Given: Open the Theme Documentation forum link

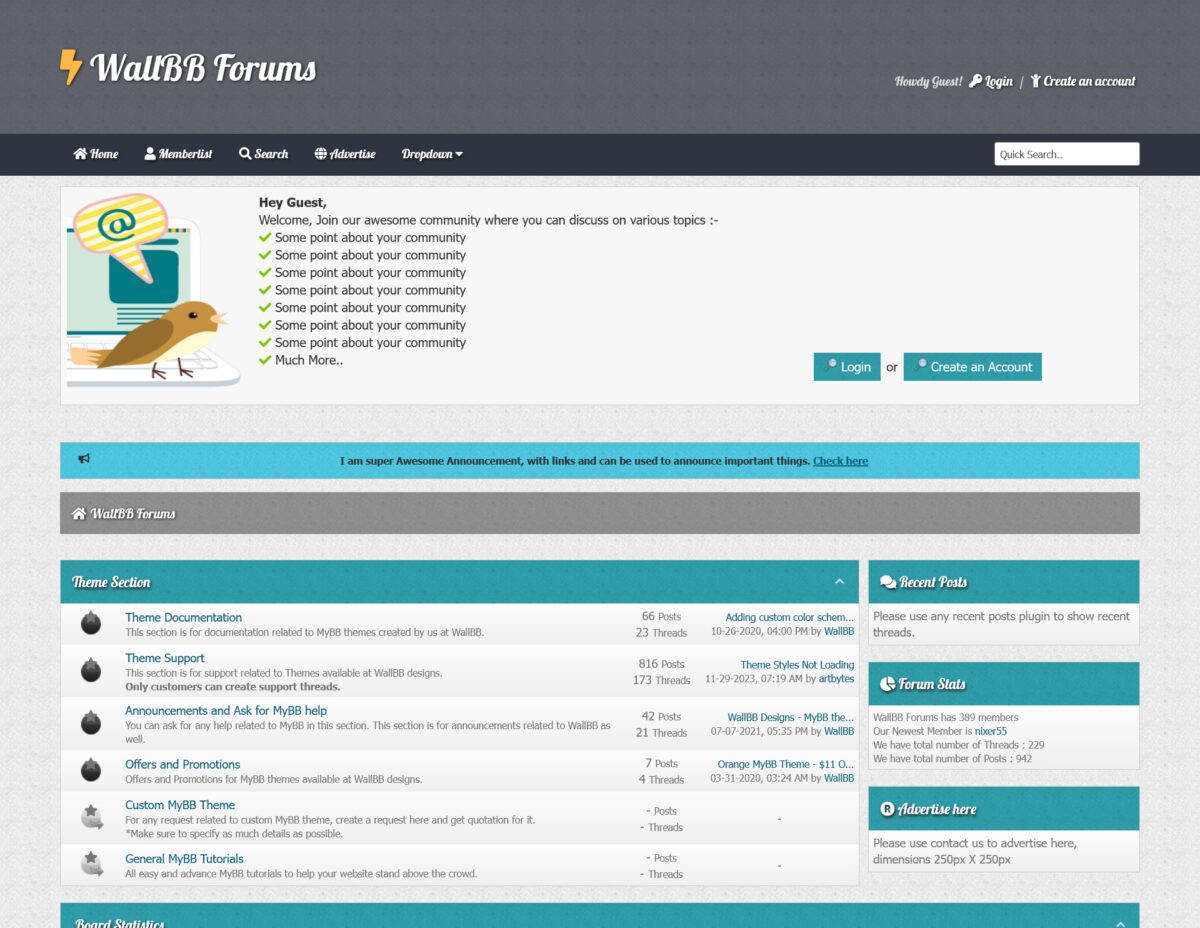Looking at the screenshot, I should pyautogui.click(x=183, y=617).
